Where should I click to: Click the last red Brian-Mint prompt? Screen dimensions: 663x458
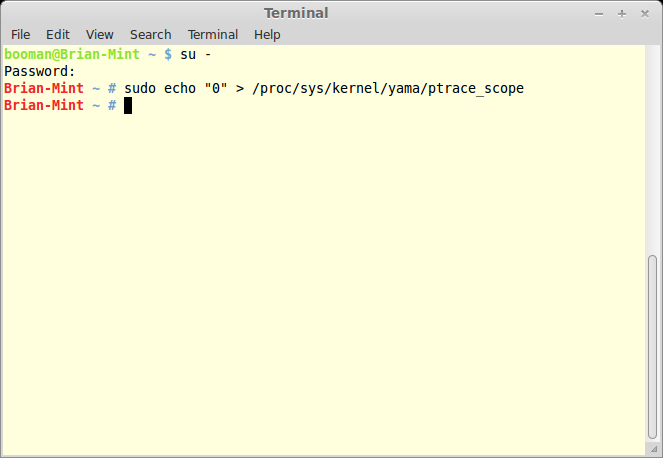tap(44, 105)
